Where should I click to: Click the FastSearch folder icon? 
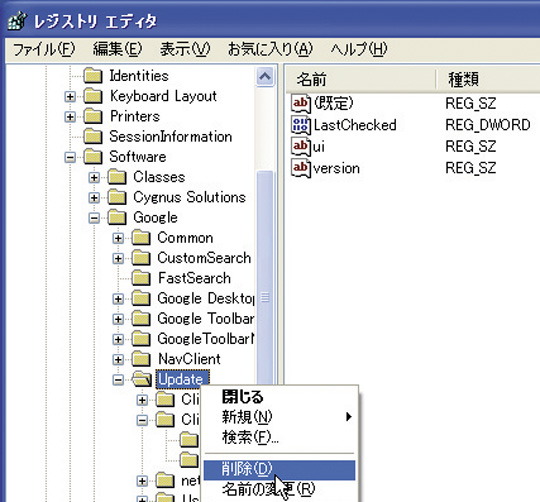(141, 278)
